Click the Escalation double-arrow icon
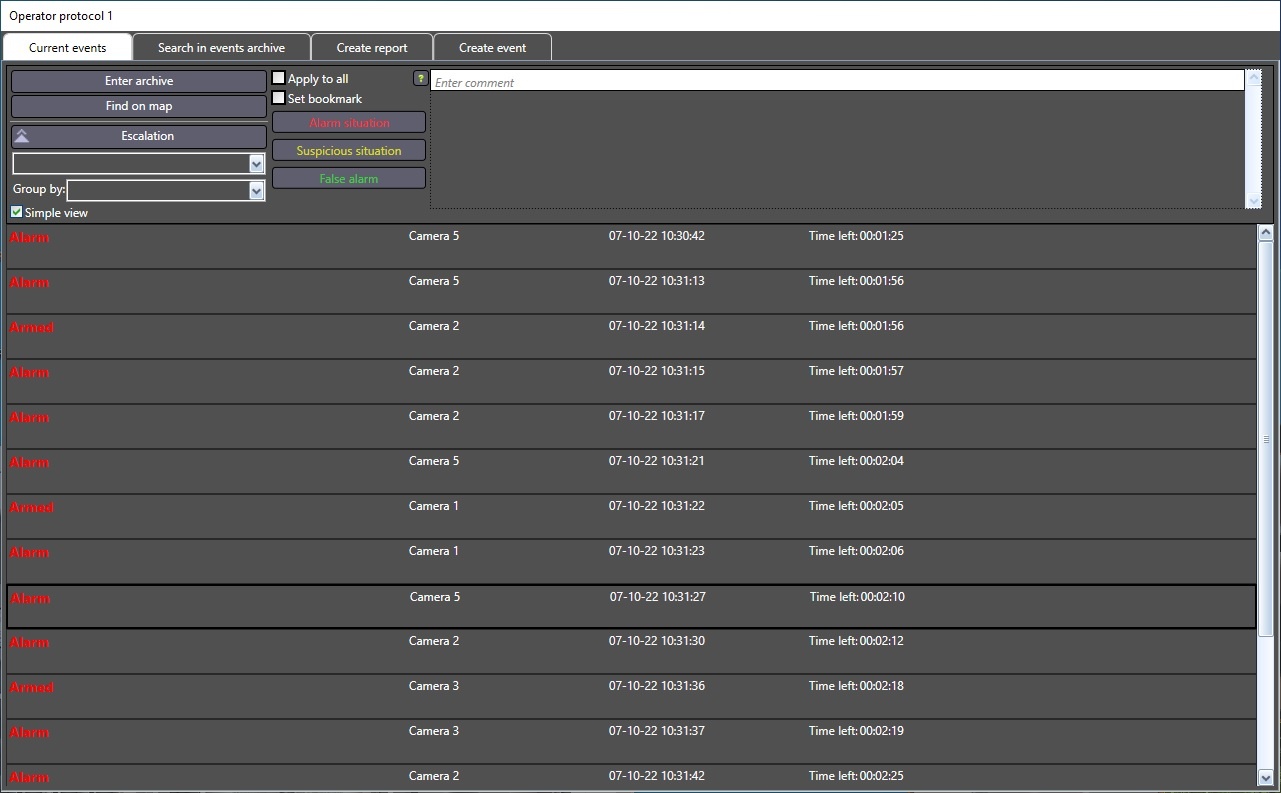Viewport: 1281px width, 793px height. (x=22, y=137)
